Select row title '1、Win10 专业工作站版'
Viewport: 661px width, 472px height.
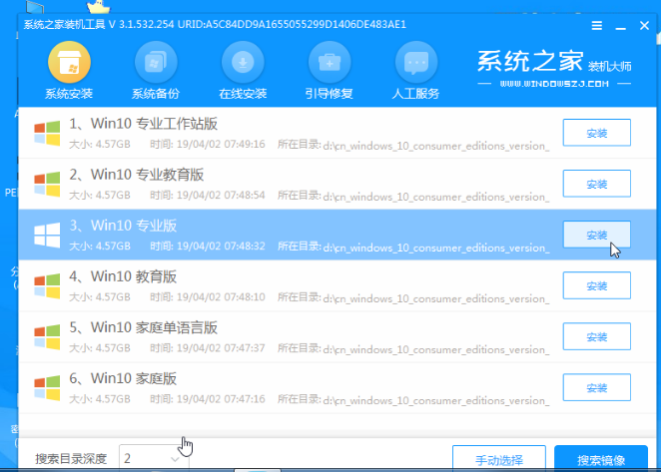click(143, 124)
